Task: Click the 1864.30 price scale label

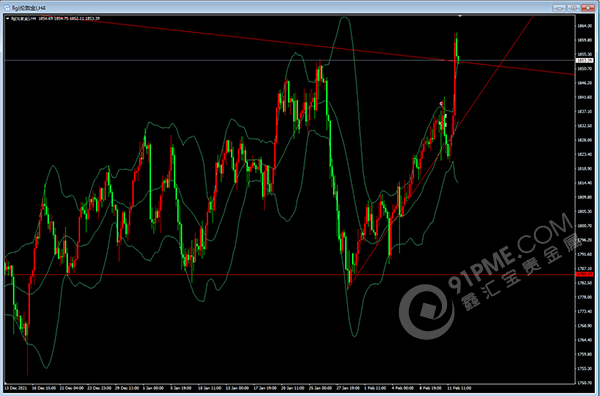Action: click(x=584, y=26)
